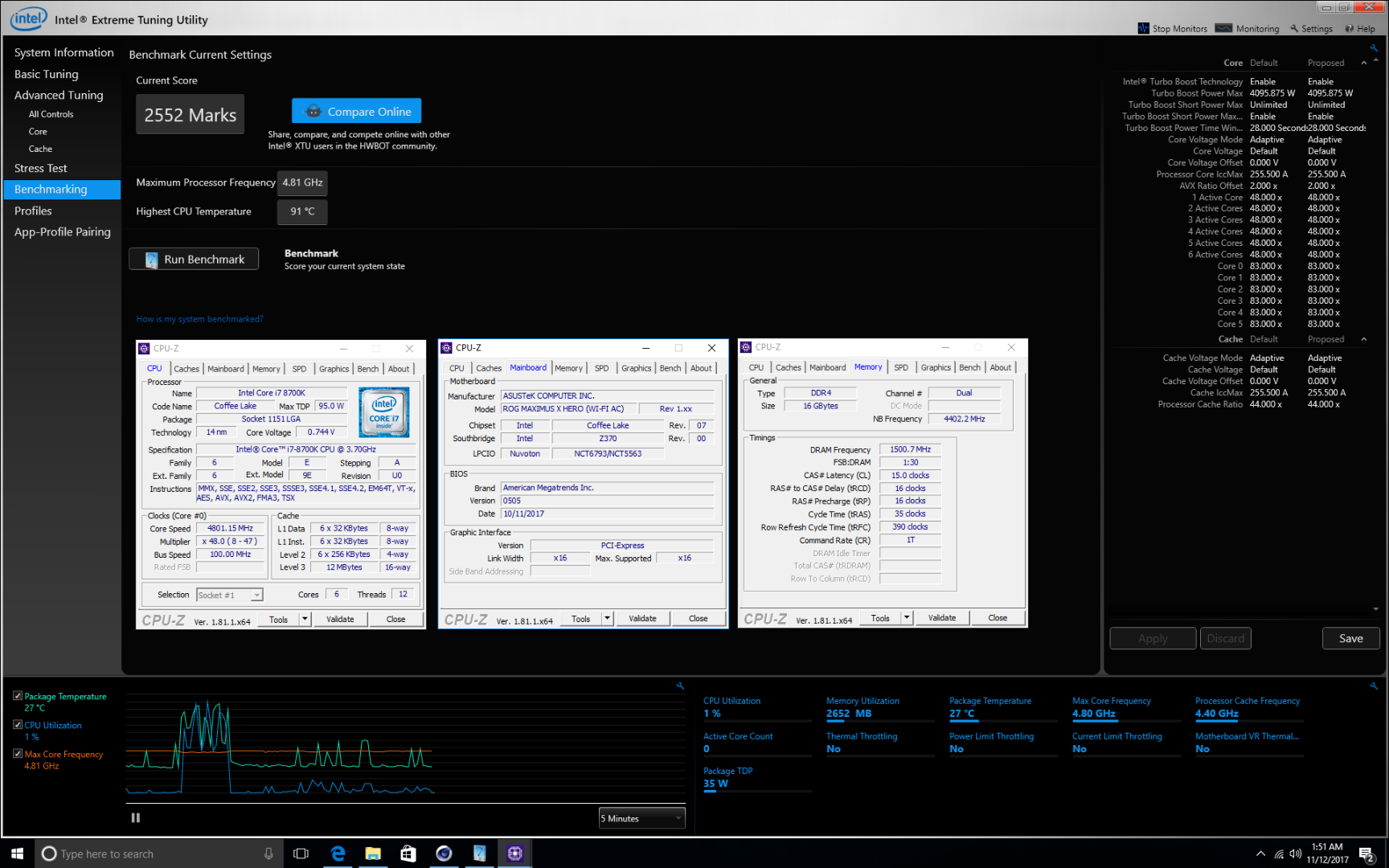Screen dimensions: 1389x868
Task: Click the Stop Monitors icon
Action: pos(1143,28)
